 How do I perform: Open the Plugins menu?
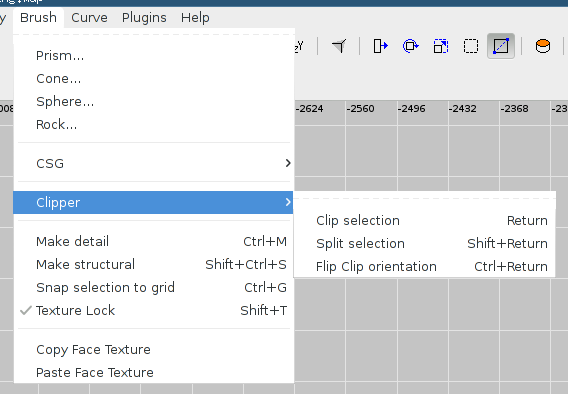[144, 17]
